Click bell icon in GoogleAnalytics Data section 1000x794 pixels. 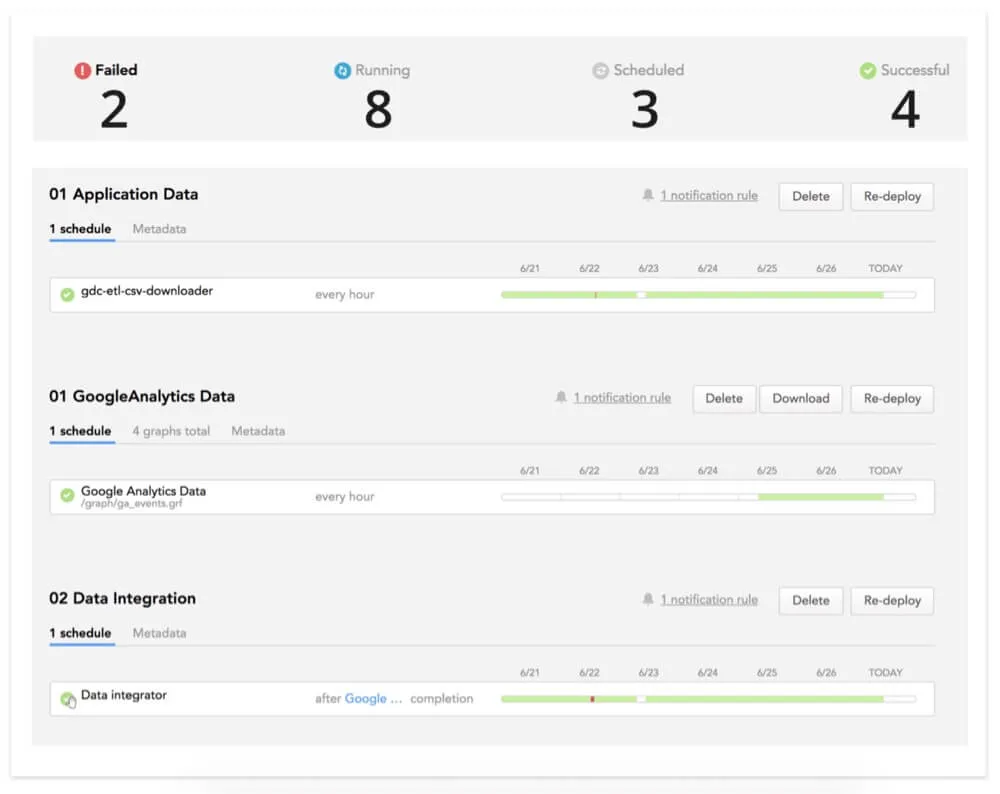point(561,398)
